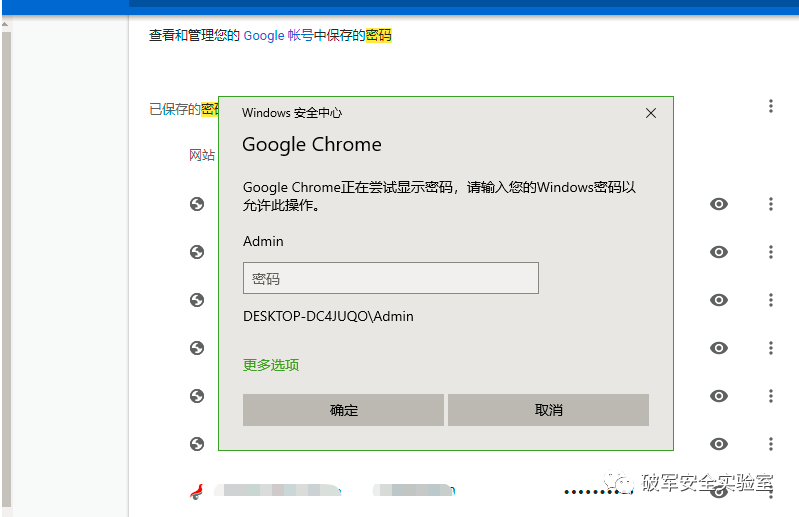This screenshot has width=799, height=517.
Task: Click the Google Chrome heading in dialog
Action: 312,145
